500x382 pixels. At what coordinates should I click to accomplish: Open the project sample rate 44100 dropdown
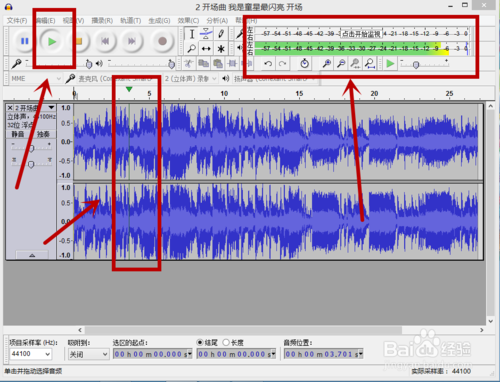pyautogui.click(x=31, y=354)
